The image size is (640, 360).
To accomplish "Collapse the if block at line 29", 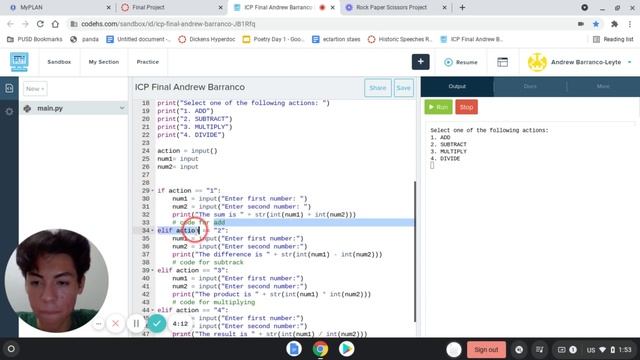I will coord(153,191).
